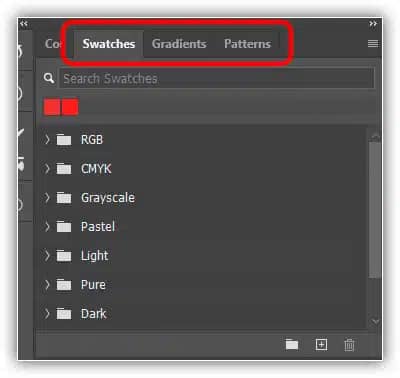Click the create new group folder icon
Image resolution: width=400 pixels, height=378 pixels.
coord(292,344)
